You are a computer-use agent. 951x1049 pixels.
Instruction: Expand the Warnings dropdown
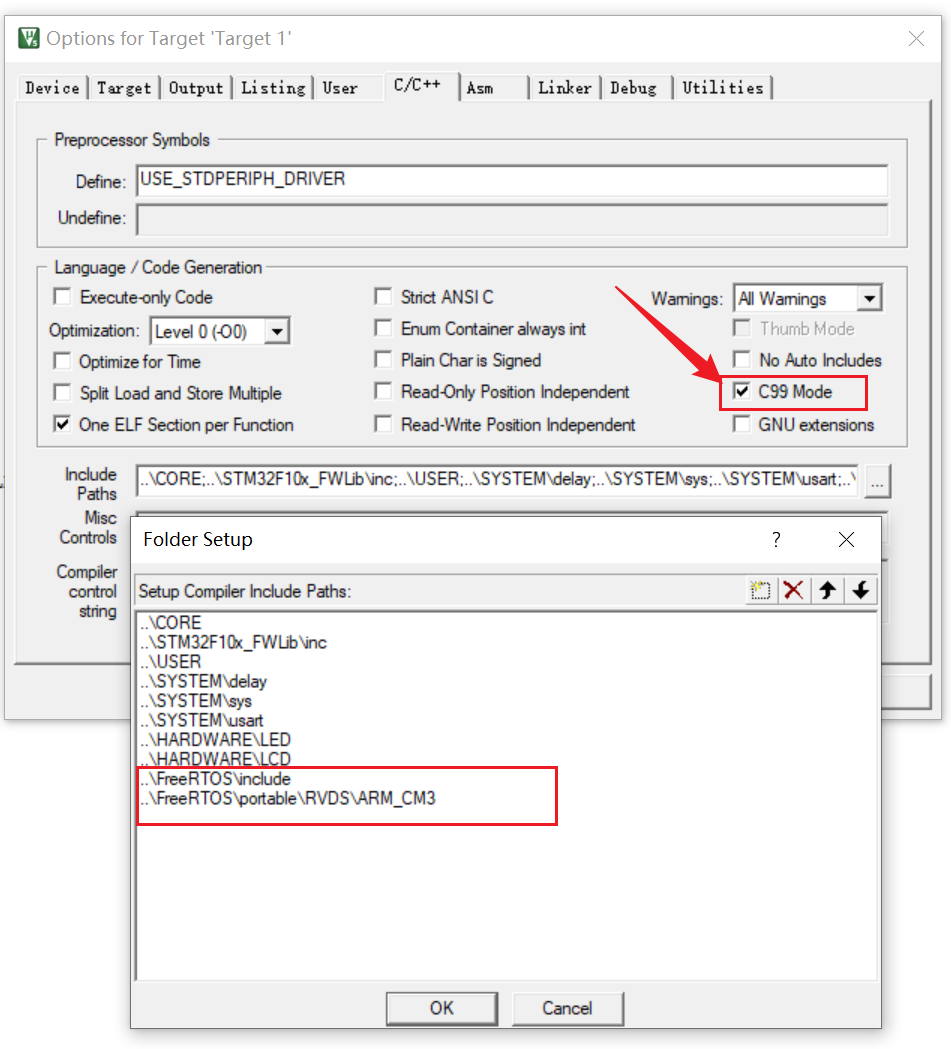(x=869, y=298)
